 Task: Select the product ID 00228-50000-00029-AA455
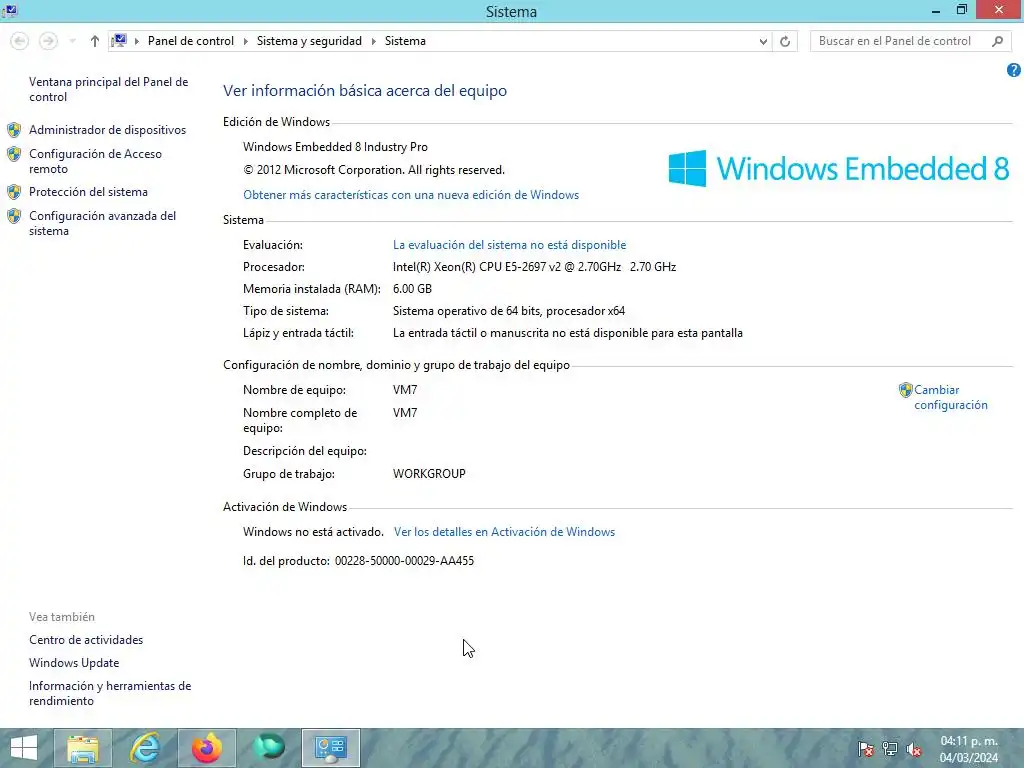tap(404, 561)
